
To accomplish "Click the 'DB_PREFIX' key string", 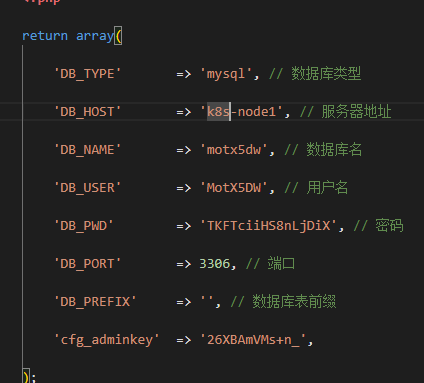I will point(95,302).
